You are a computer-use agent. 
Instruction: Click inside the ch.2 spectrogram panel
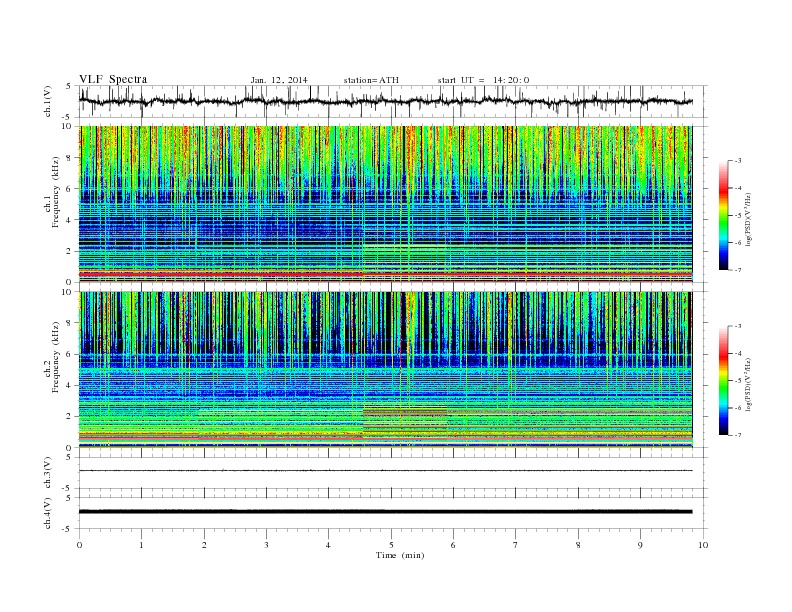pos(385,370)
